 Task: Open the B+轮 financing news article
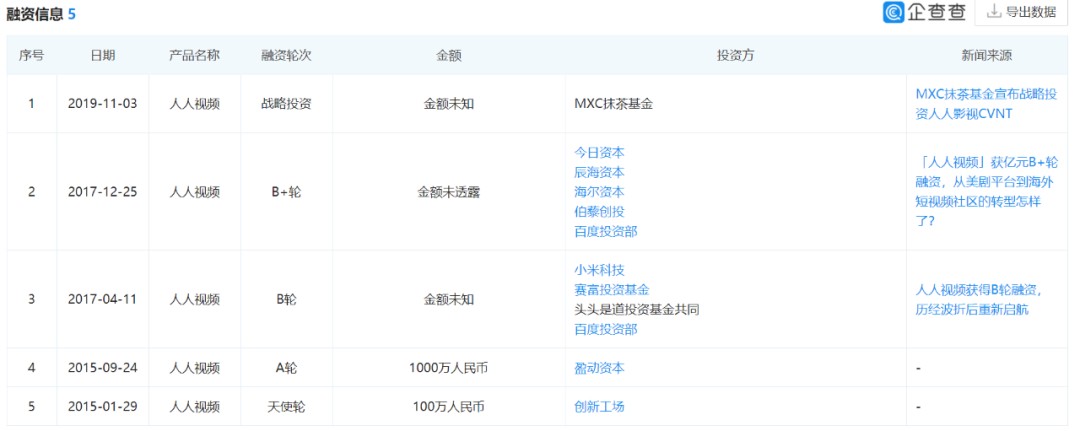986,191
